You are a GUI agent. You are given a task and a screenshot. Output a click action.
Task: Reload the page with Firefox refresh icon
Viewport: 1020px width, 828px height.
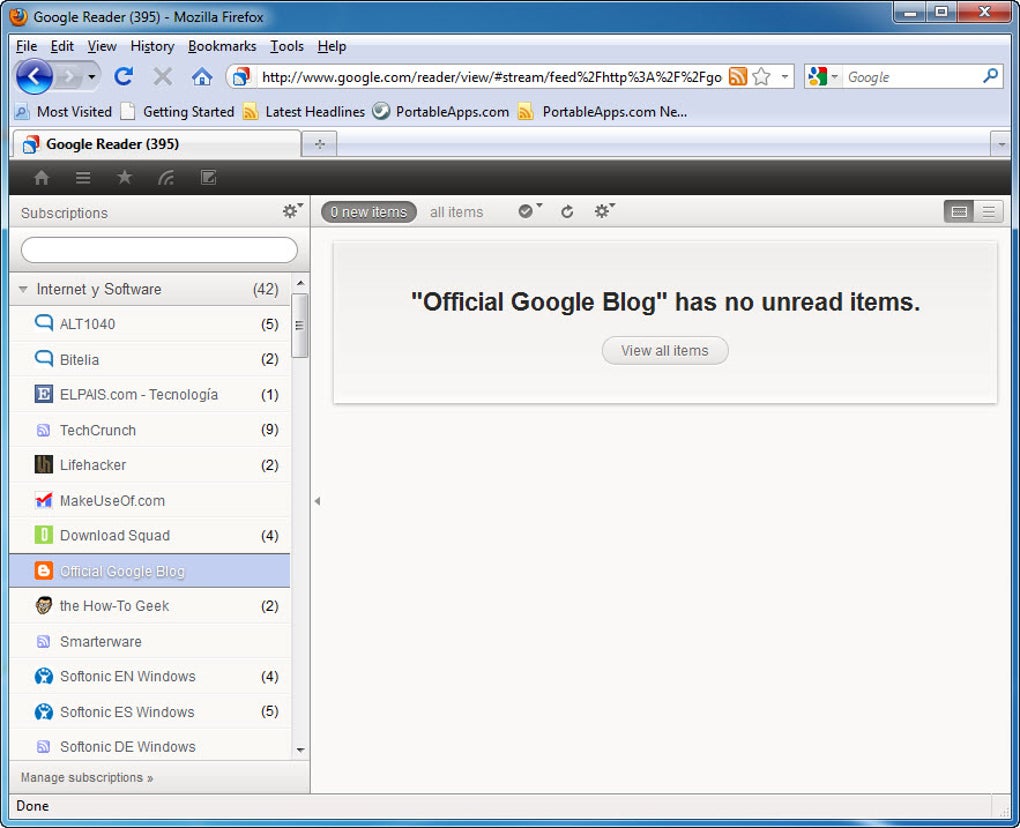[x=124, y=77]
